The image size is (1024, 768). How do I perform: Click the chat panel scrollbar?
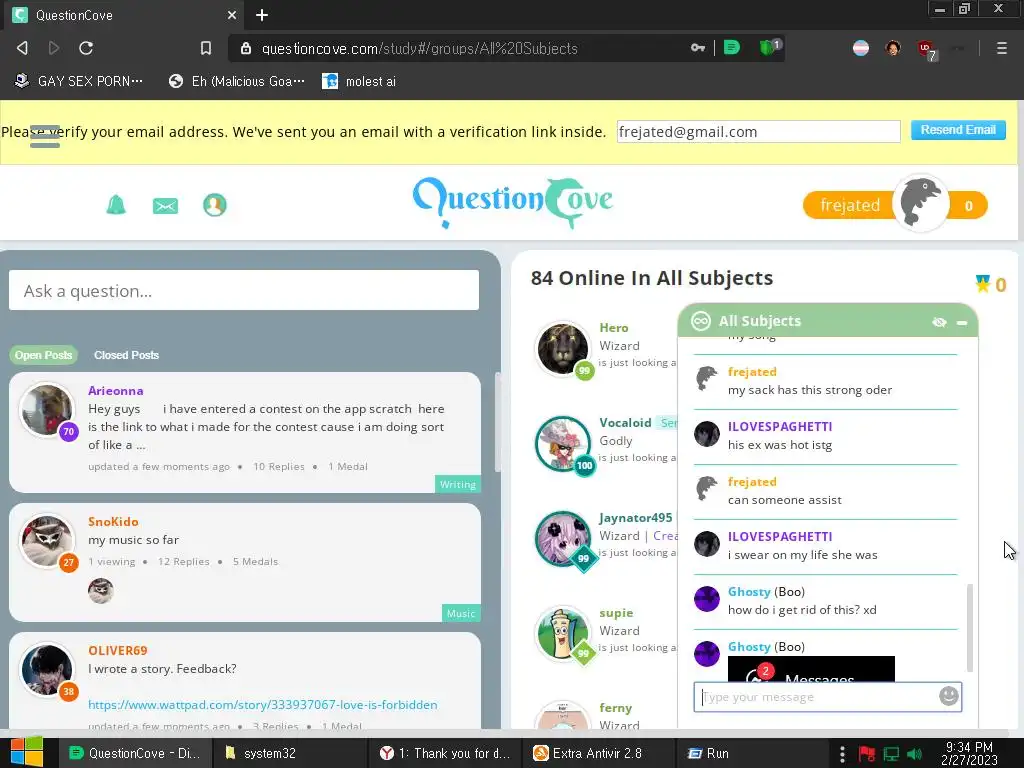970,627
